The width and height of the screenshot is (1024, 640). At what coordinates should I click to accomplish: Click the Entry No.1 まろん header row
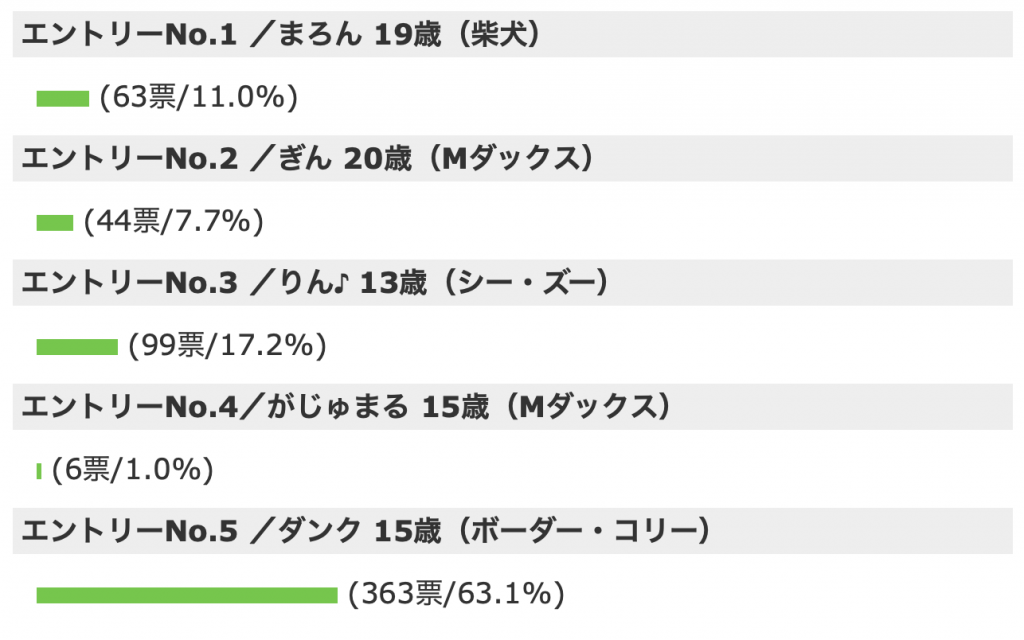[x=512, y=34]
